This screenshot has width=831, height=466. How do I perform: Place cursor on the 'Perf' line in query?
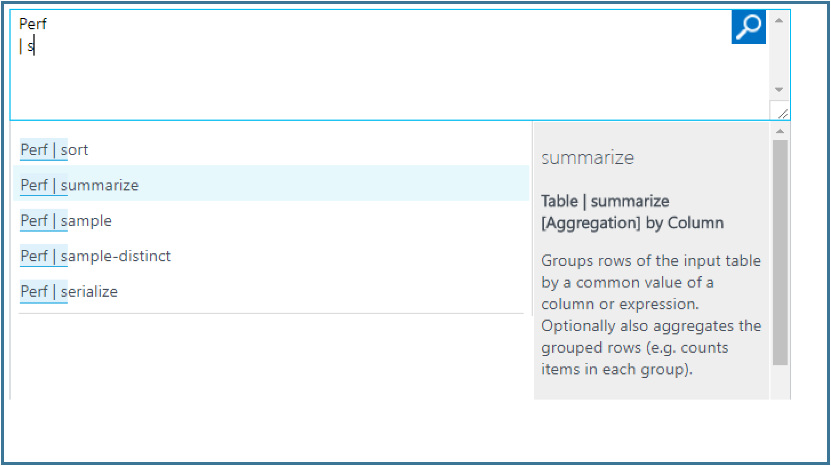point(33,24)
